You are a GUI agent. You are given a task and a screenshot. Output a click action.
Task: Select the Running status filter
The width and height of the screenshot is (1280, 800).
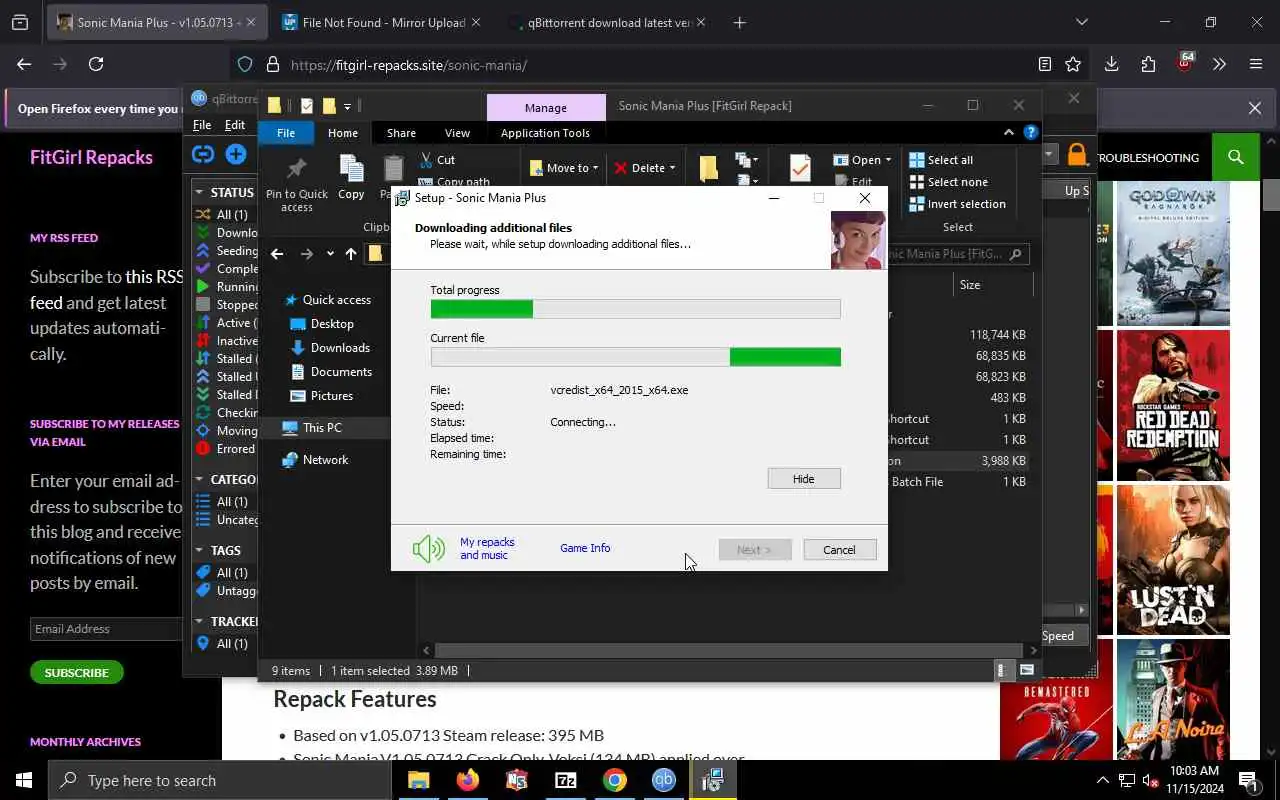tap(225, 287)
